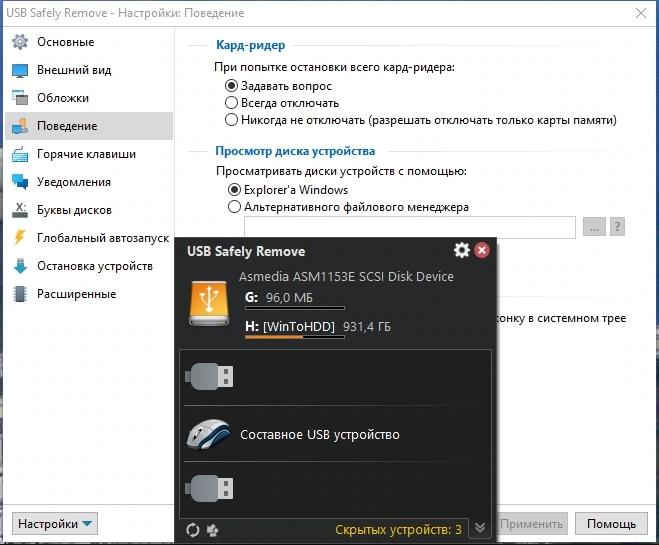Expand hidden devices with double chevron
This screenshot has height=545, width=659.
[x=480, y=528]
